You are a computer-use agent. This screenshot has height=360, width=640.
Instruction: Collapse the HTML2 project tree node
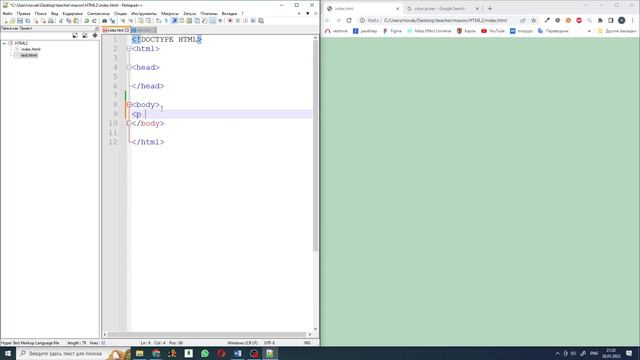pos(4,43)
